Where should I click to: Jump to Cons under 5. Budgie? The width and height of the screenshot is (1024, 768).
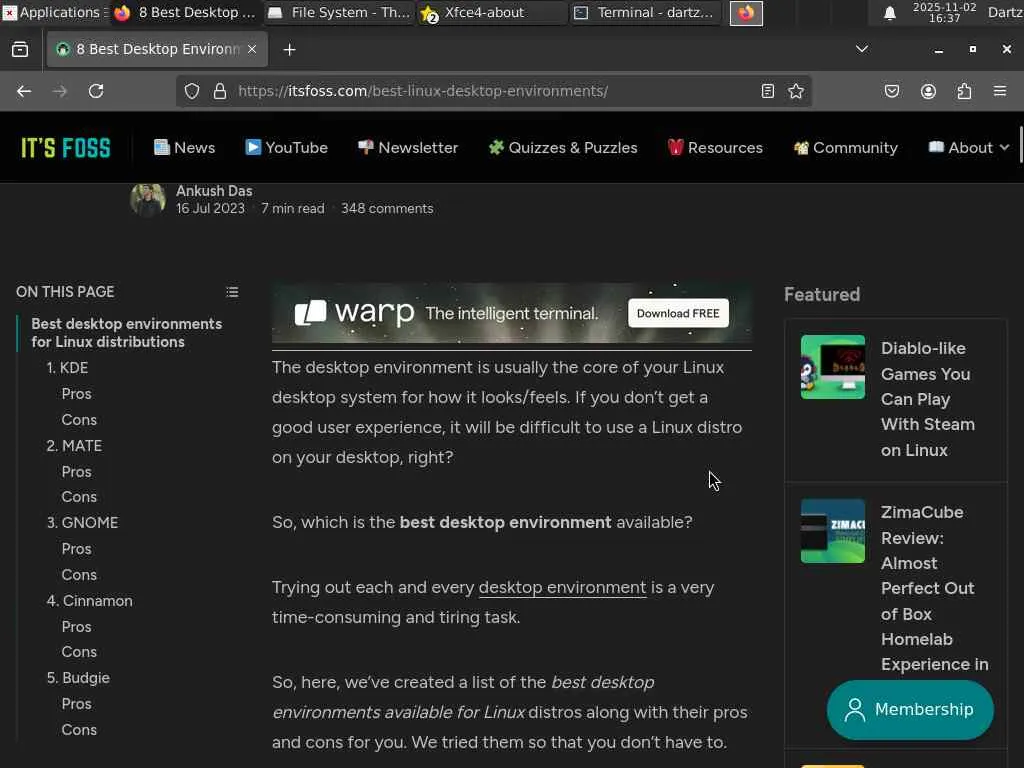coord(79,730)
